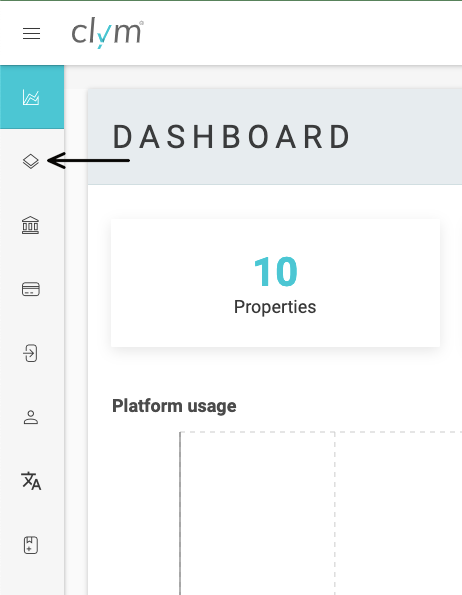
Task: Open the bank building icon in sidebar
Action: [x=31, y=225]
